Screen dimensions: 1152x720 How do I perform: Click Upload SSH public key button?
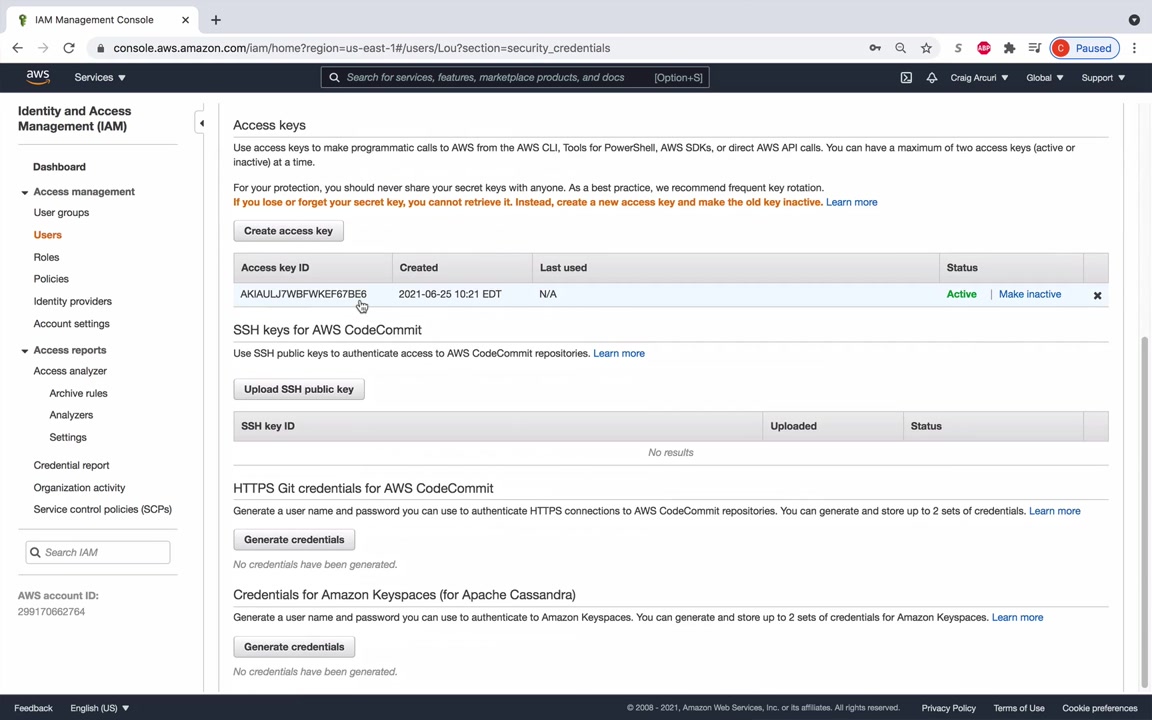pos(298,389)
